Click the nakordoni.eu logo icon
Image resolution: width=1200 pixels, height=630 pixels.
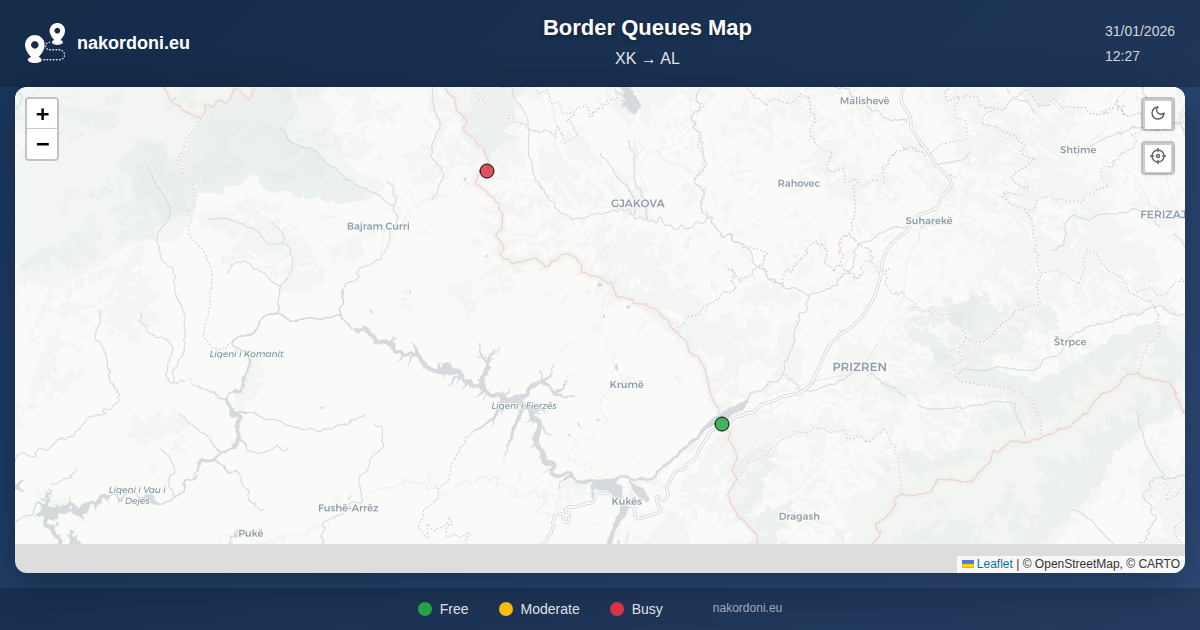[45, 43]
